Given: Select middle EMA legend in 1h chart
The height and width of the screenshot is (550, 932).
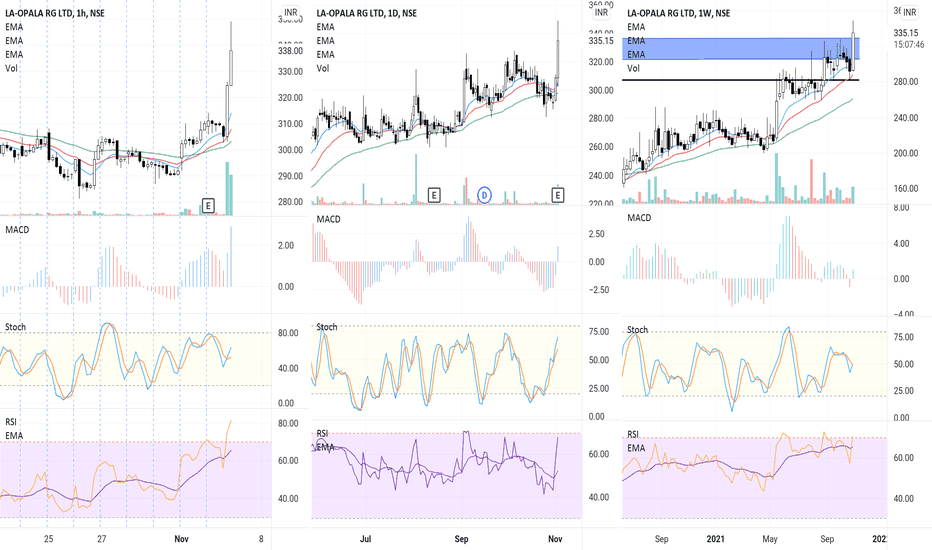Looking at the screenshot, I should (x=14, y=40).
